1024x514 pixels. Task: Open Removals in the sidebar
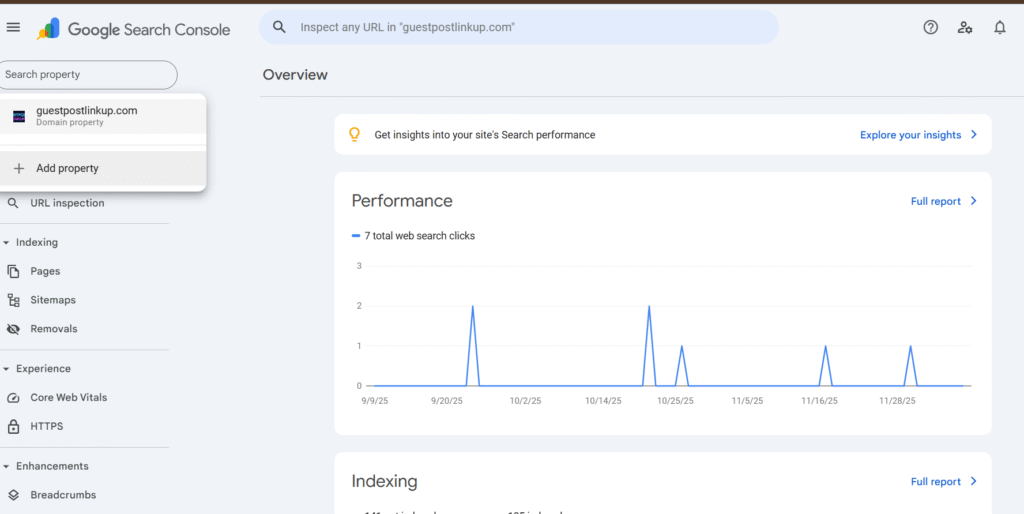point(53,329)
